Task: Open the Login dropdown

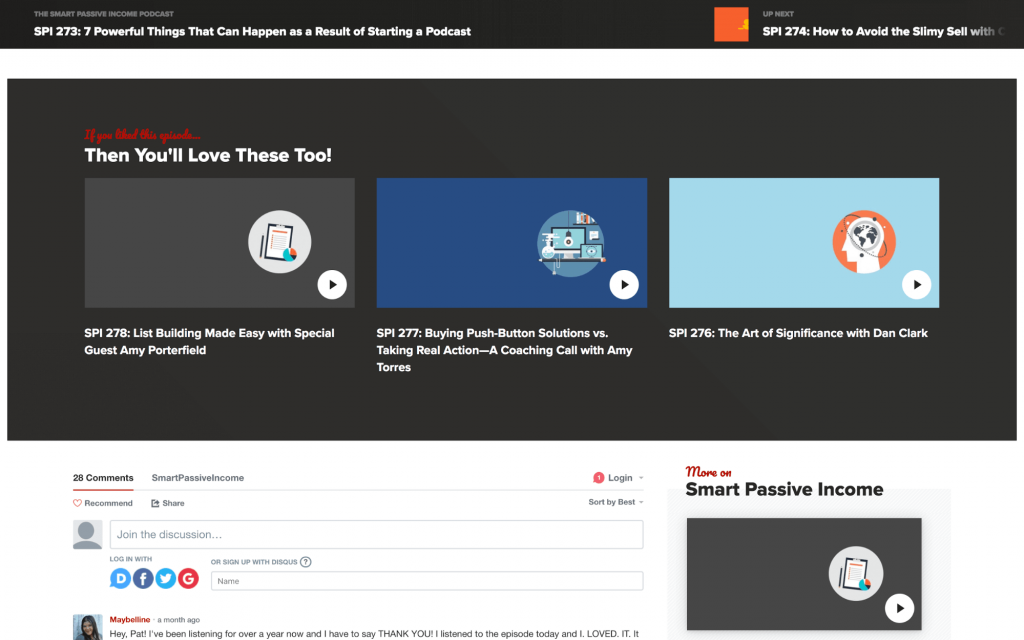Action: [x=619, y=478]
